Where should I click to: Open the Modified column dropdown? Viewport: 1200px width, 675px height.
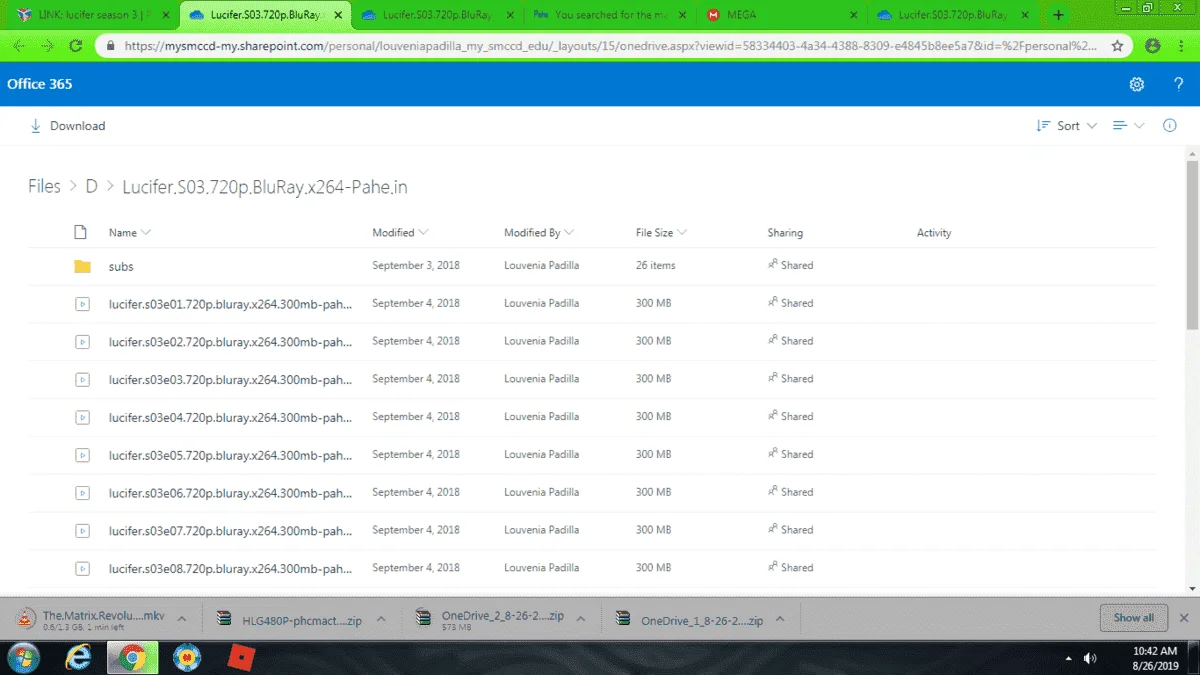(x=423, y=232)
